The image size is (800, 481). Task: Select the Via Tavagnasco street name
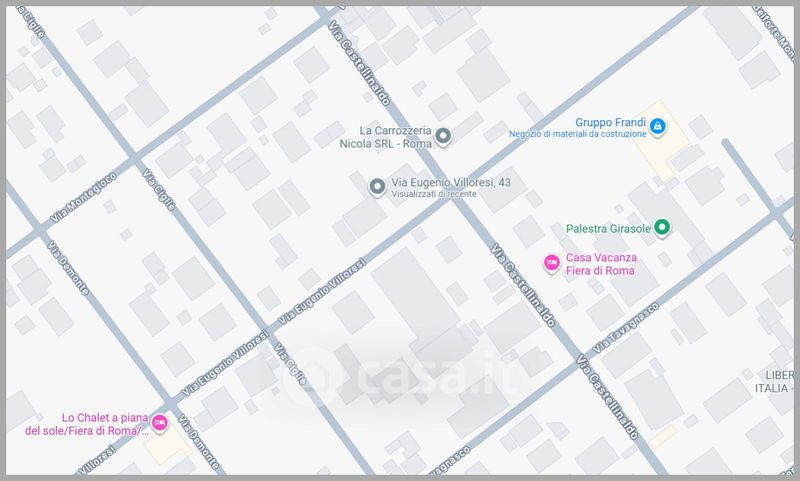coord(625,327)
